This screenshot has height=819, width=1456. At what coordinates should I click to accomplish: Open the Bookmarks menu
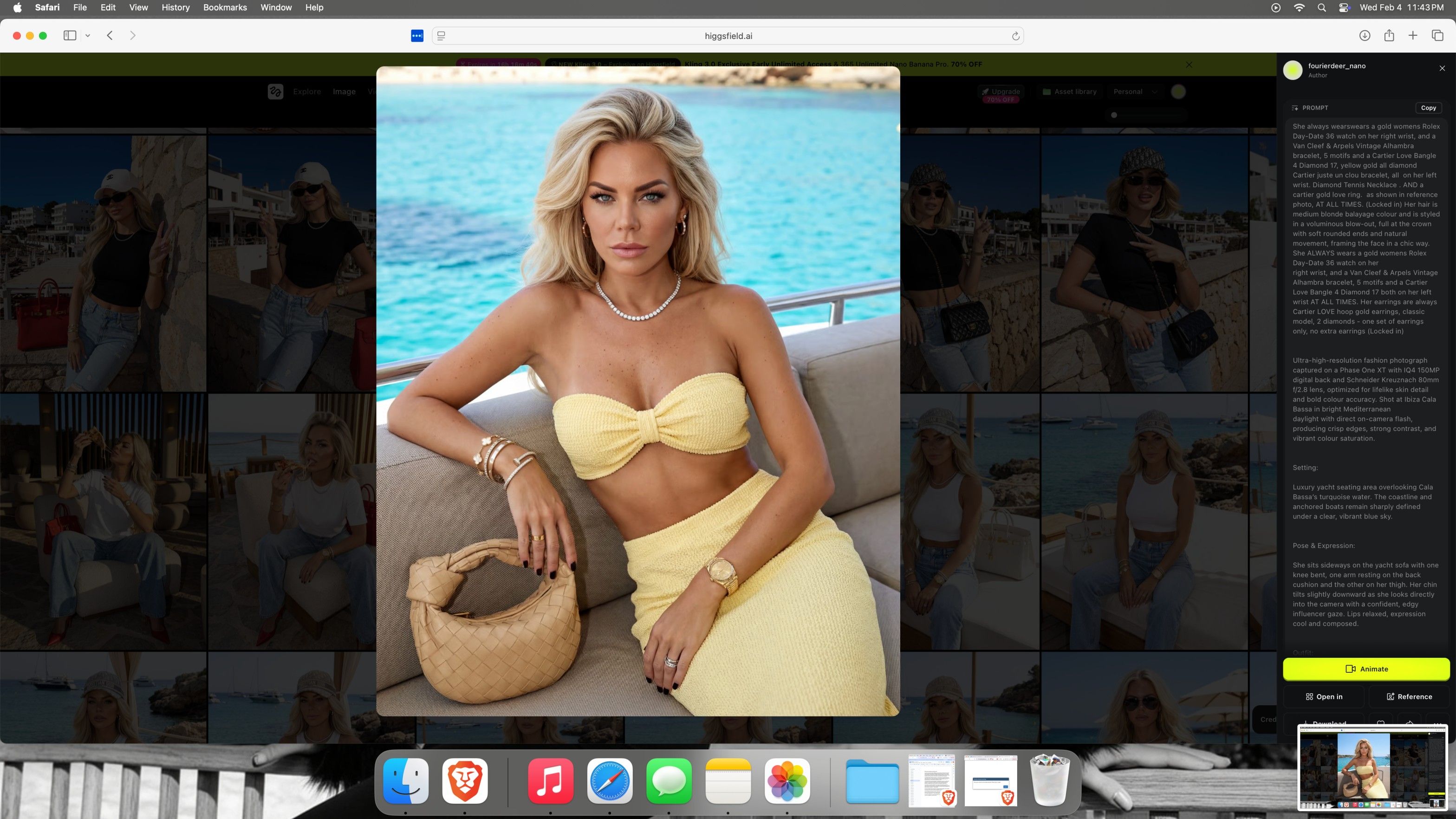click(225, 7)
